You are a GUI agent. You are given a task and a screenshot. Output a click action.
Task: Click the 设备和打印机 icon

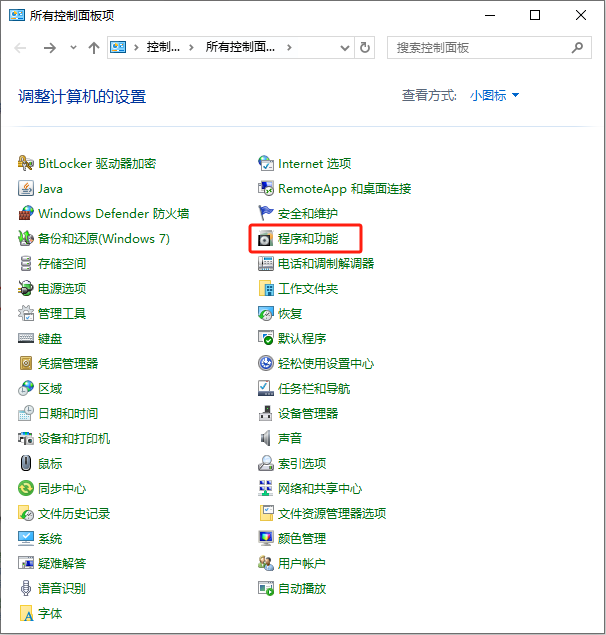tap(26, 438)
